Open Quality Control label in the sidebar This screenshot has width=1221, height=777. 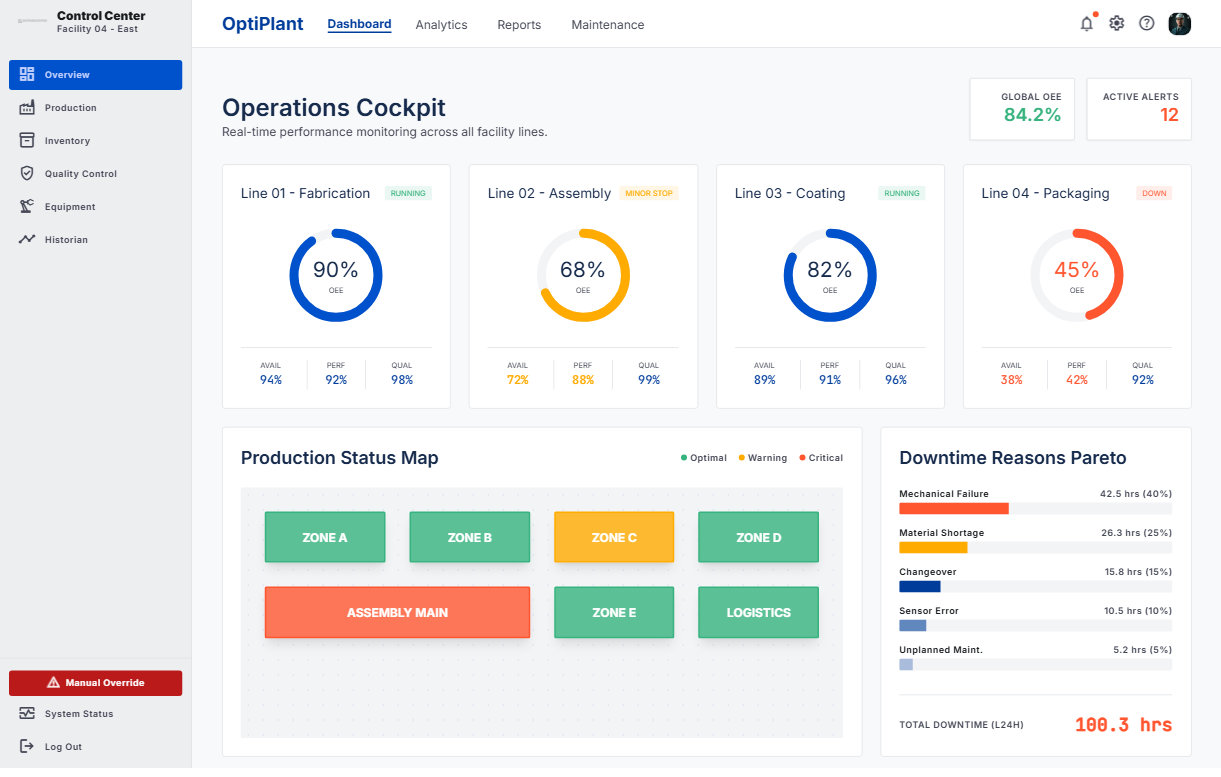pos(81,174)
